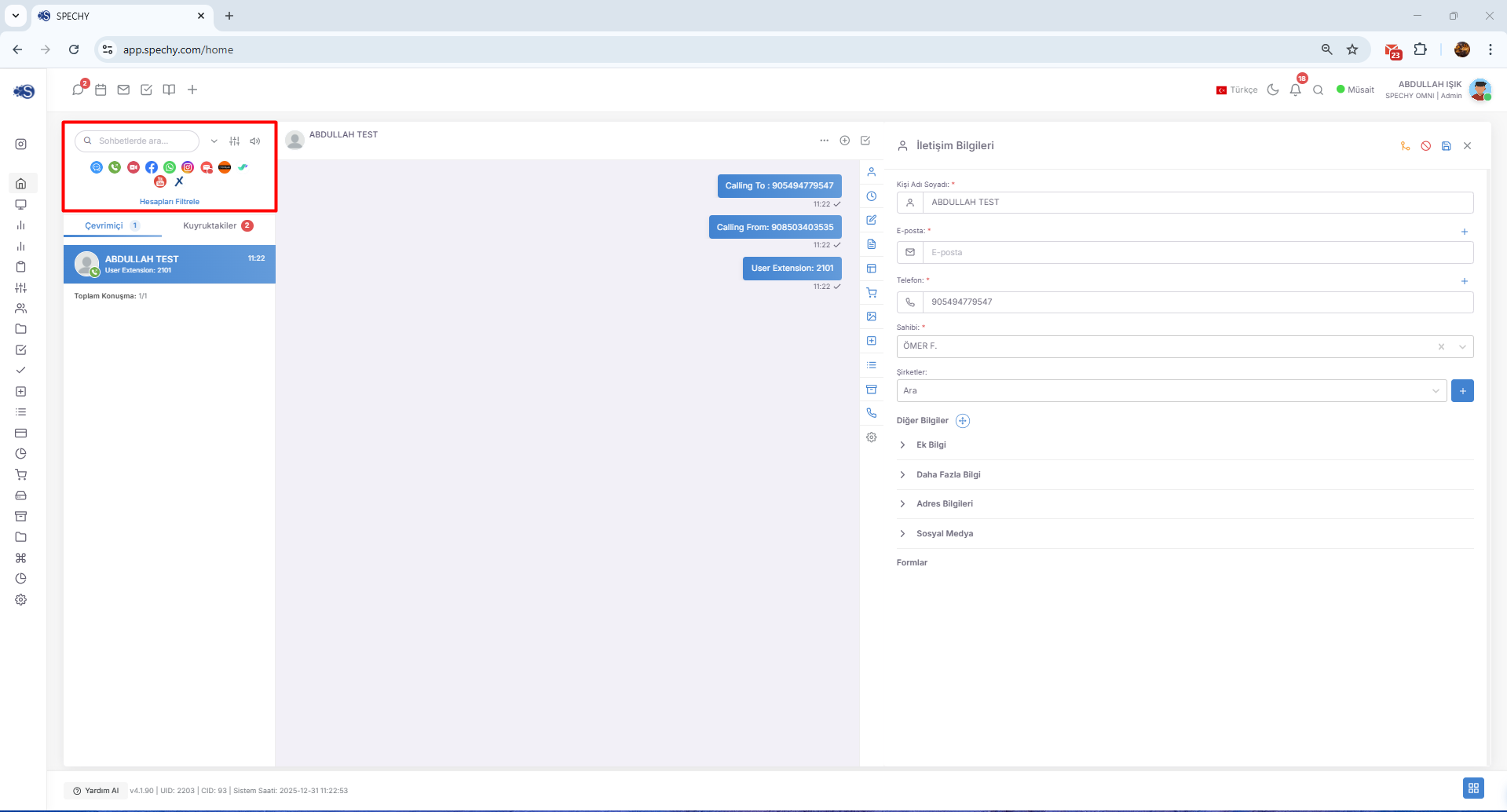Click the Hesapları Filtrele link

pyautogui.click(x=170, y=202)
